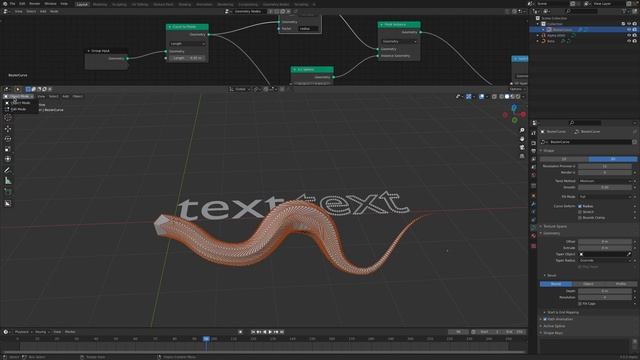Click the Taper Object eyedropper icon
The image size is (640, 360).
629,254
